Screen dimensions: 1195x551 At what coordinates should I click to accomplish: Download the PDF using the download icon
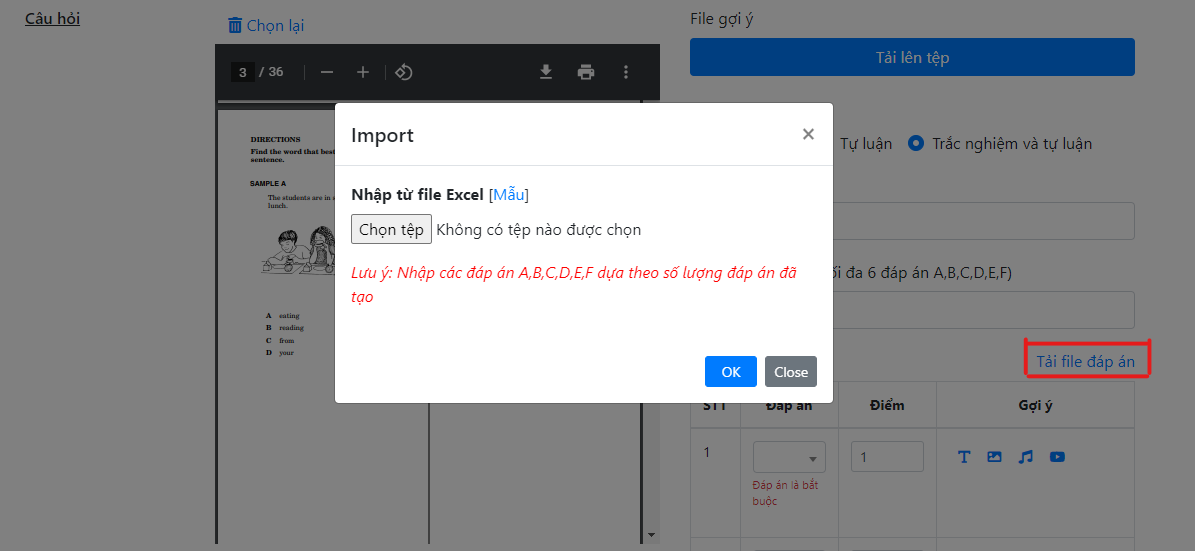point(546,72)
